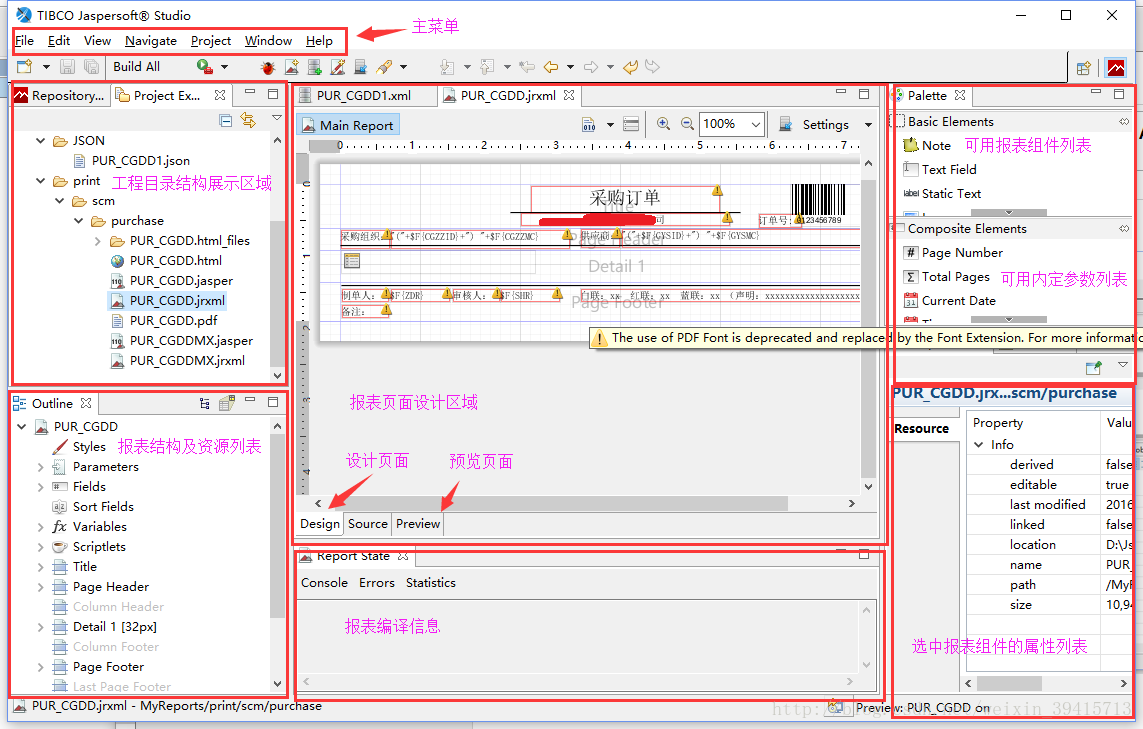Open the Navigate menu
This screenshot has height=729, width=1143.
click(151, 41)
